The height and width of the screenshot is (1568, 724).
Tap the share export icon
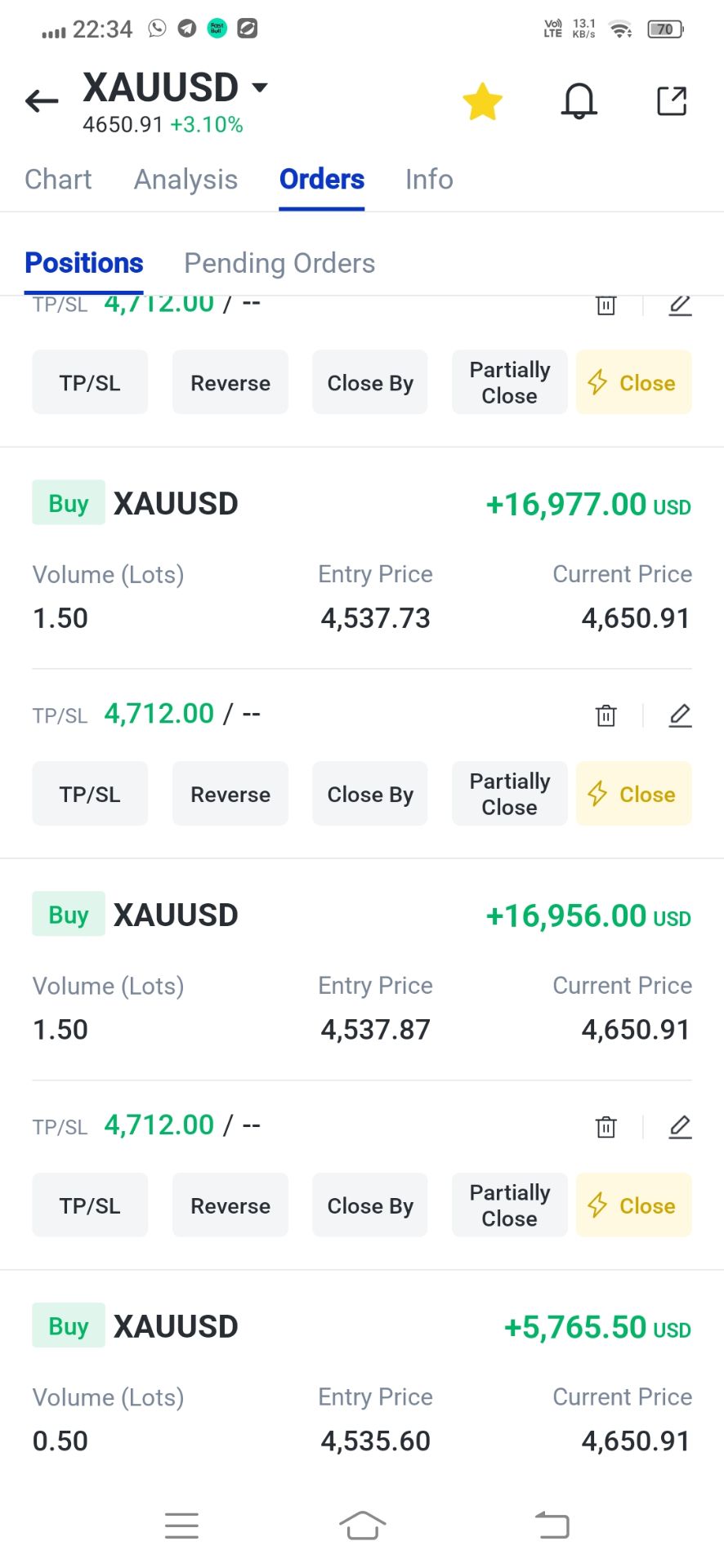(x=672, y=101)
